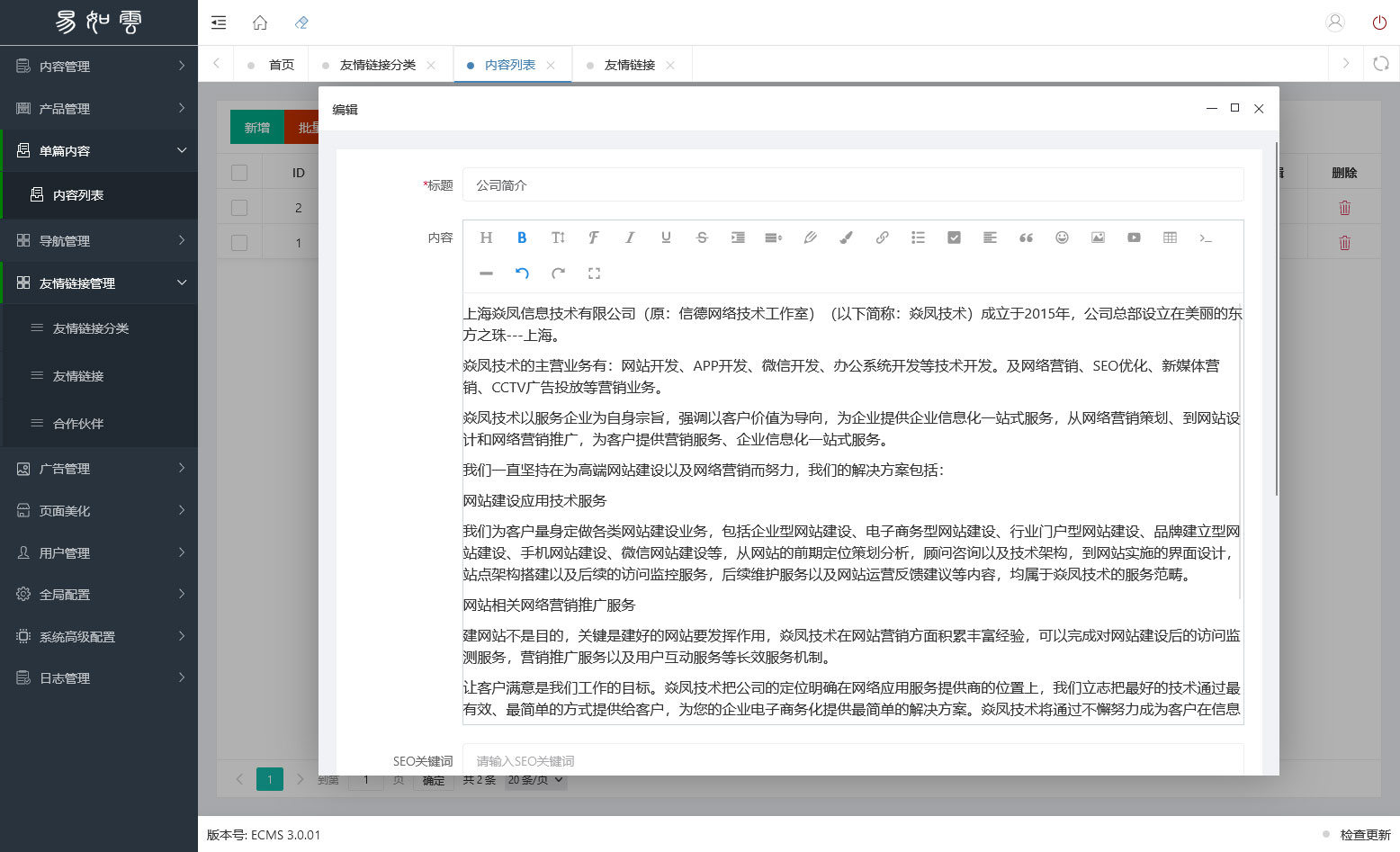Expand 页面美化 sidebar menu
This screenshot has width=1400, height=852.
[99, 511]
